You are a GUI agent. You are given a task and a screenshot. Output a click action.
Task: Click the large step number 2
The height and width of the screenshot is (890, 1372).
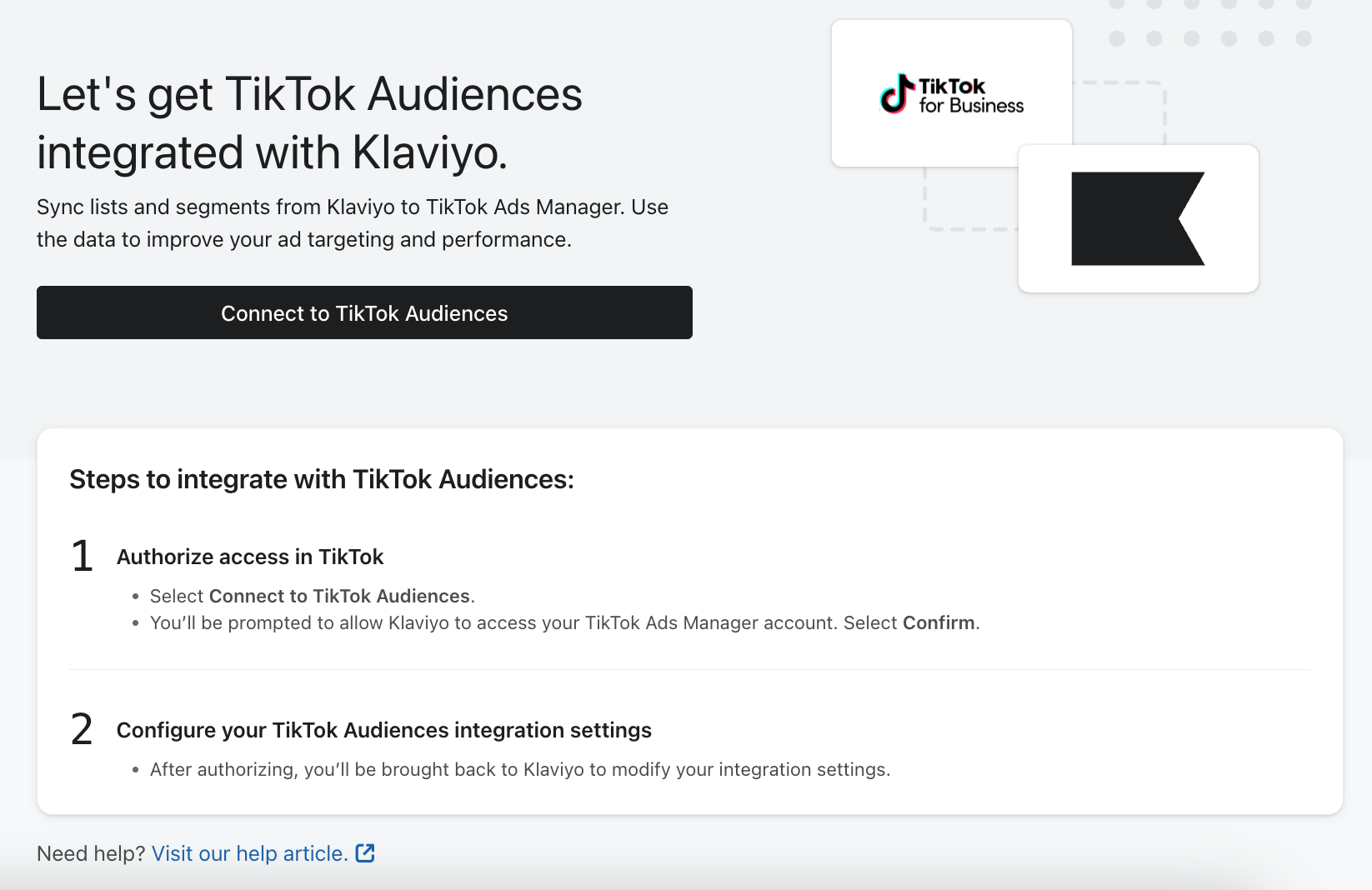(x=82, y=729)
